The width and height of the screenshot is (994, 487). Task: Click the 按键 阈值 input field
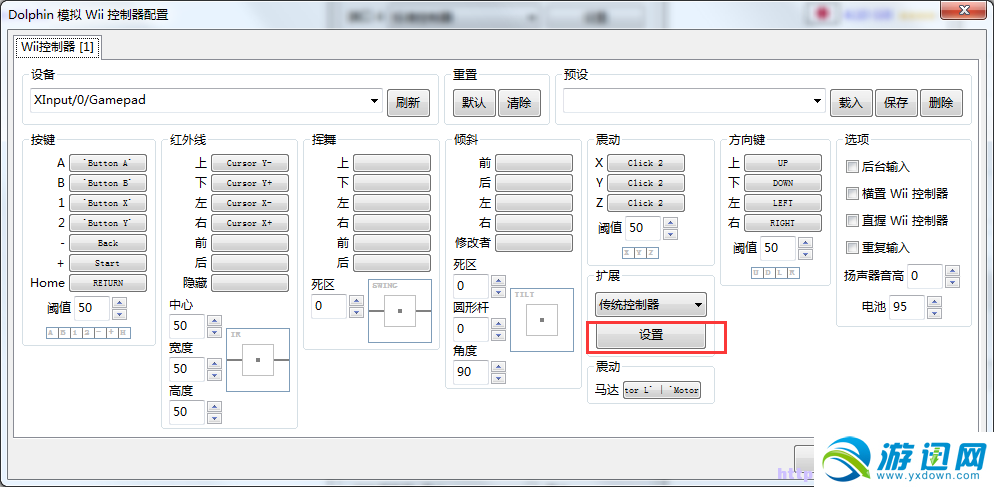click(x=92, y=308)
